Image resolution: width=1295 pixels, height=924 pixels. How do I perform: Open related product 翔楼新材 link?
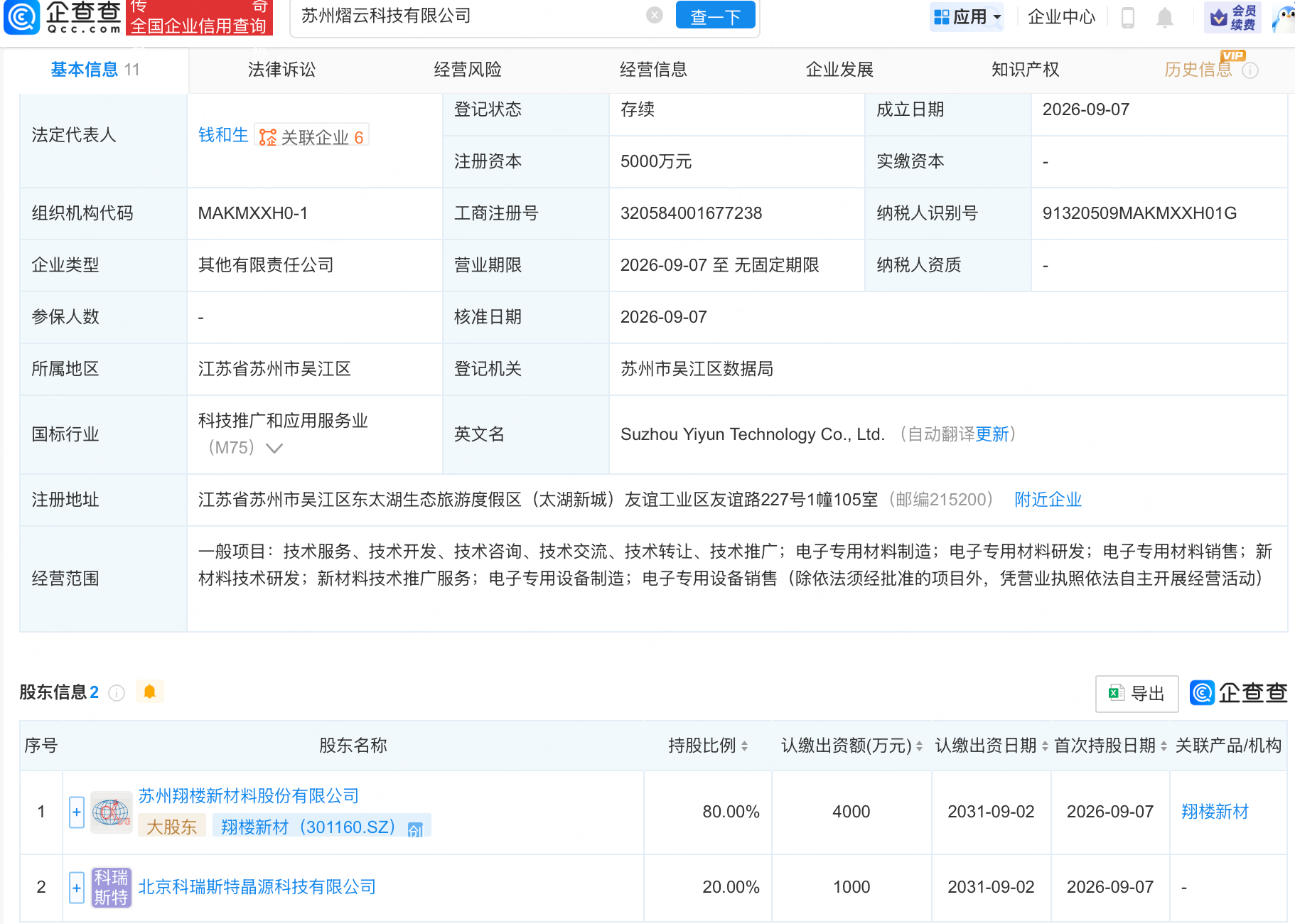tap(1215, 812)
